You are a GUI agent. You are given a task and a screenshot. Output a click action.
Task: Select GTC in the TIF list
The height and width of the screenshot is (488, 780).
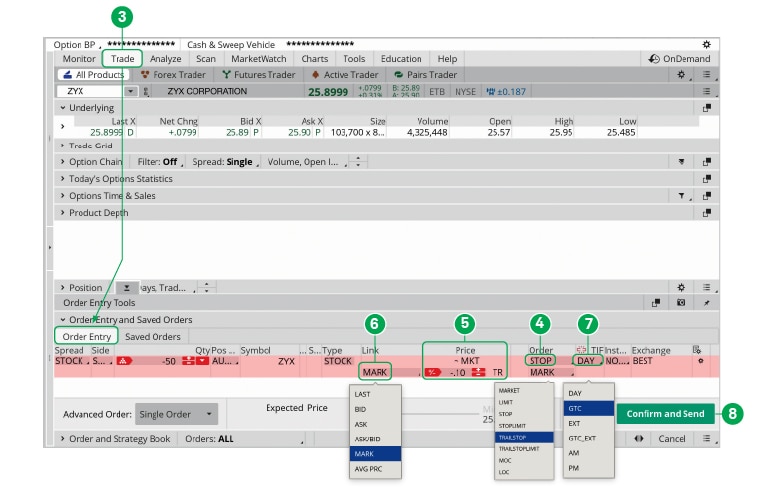[x=588, y=408]
